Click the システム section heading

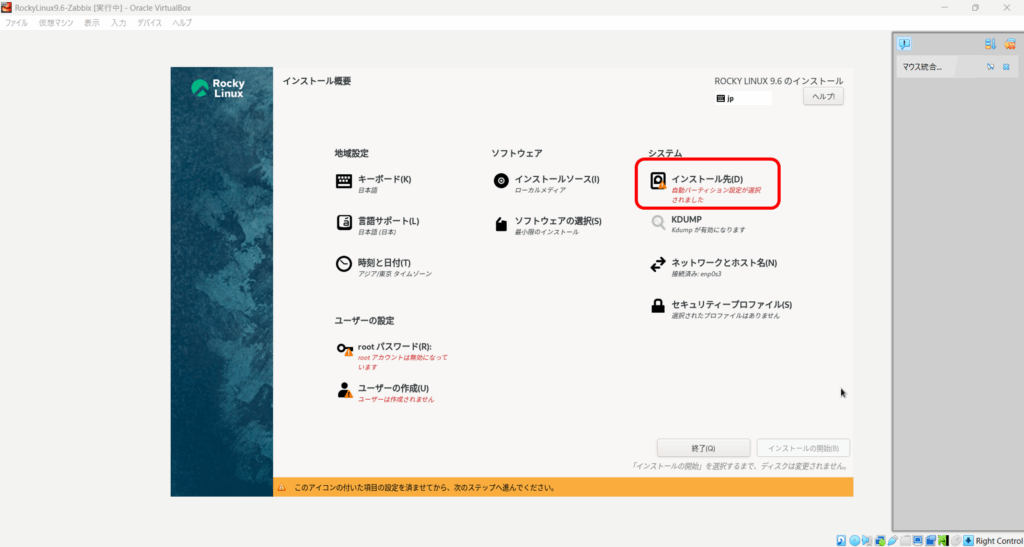coord(665,153)
